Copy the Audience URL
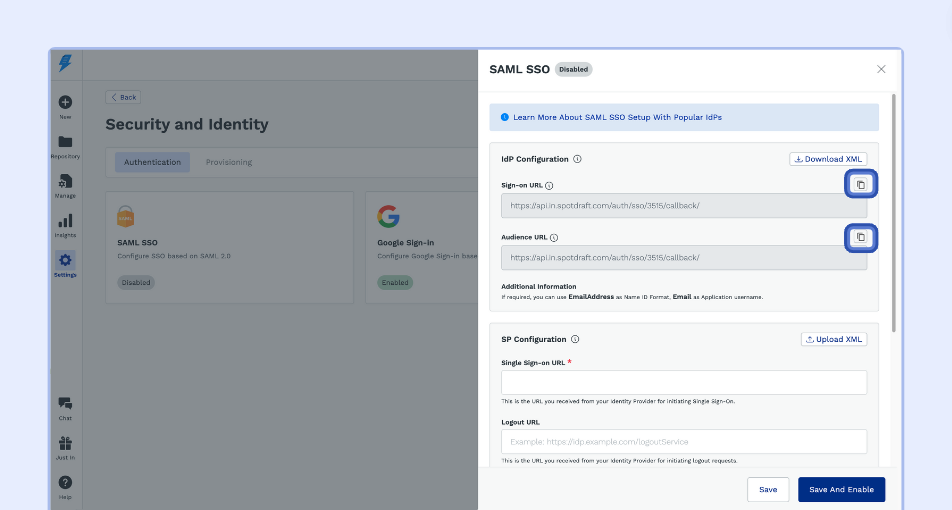The height and width of the screenshot is (510, 952). point(860,237)
